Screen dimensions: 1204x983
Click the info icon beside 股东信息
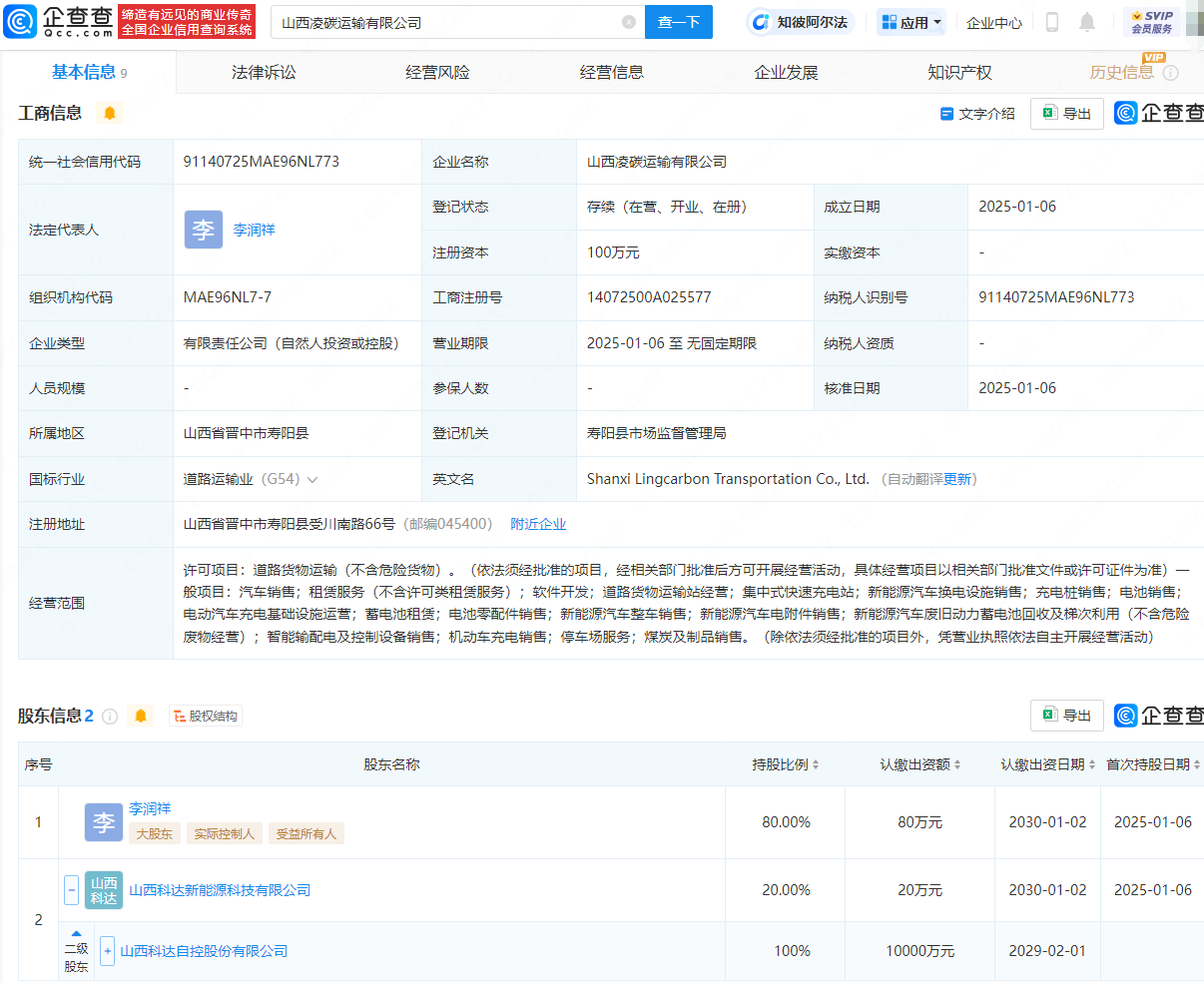[x=110, y=717]
